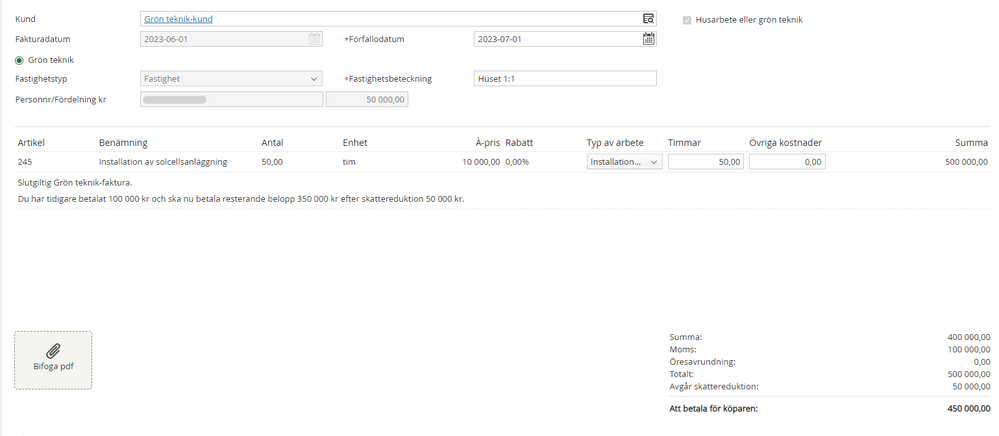Open the Typ av arbete dropdown
Image resolution: width=999 pixels, height=436 pixels.
pyautogui.click(x=624, y=161)
